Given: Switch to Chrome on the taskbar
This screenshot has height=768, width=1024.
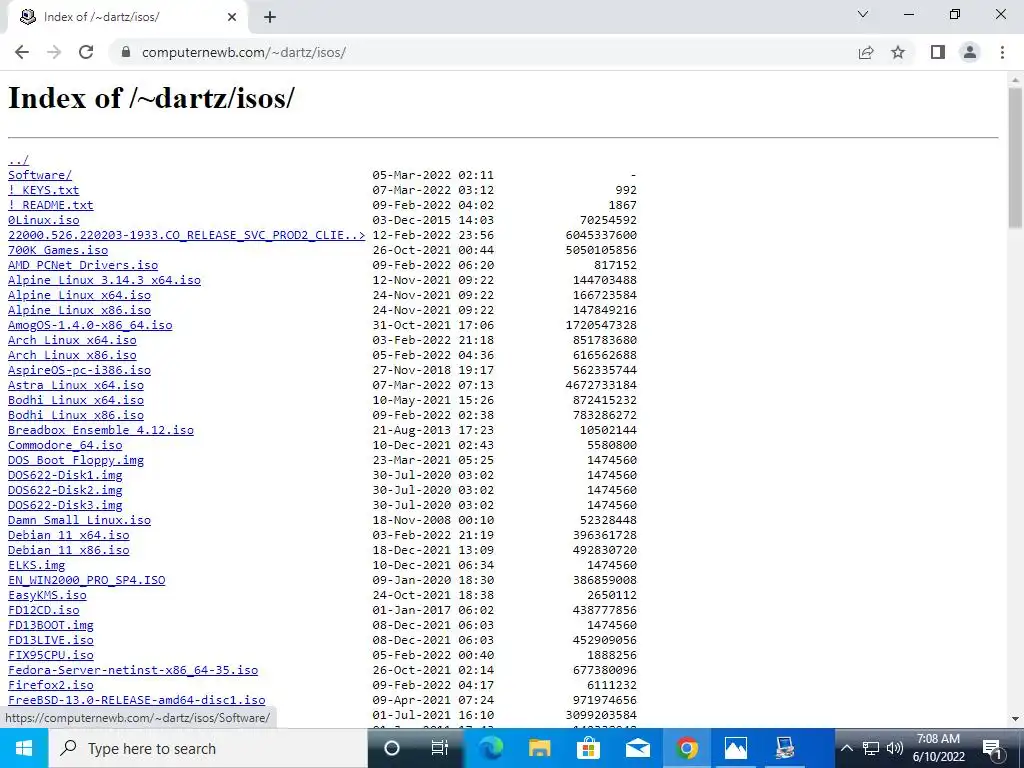Looking at the screenshot, I should 686,748.
